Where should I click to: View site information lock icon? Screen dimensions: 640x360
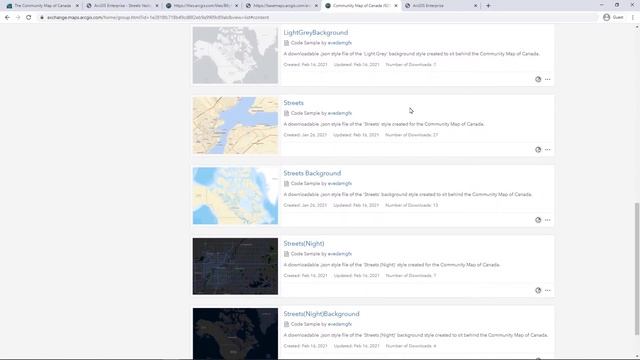42,18
